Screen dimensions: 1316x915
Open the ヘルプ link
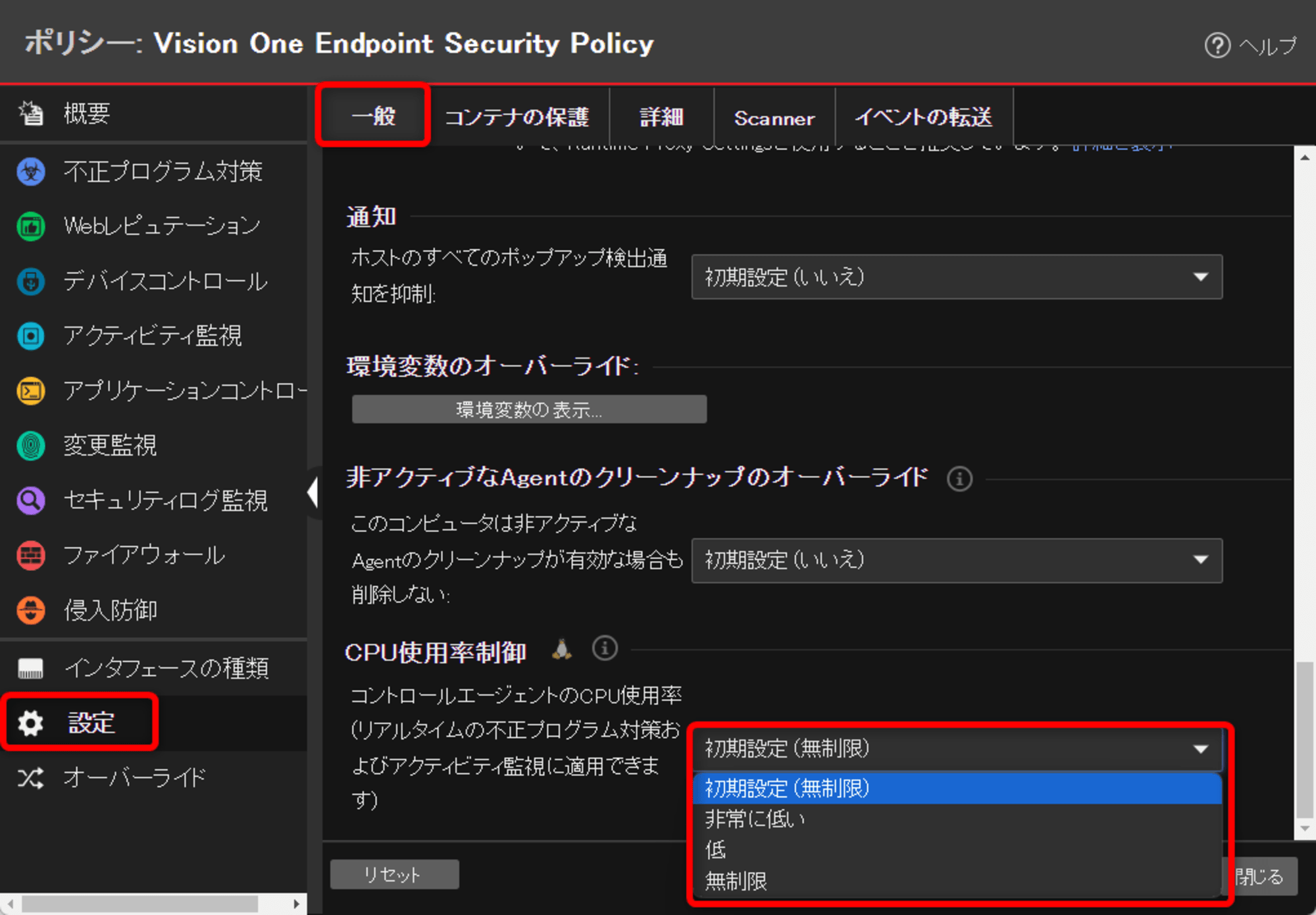(1267, 45)
